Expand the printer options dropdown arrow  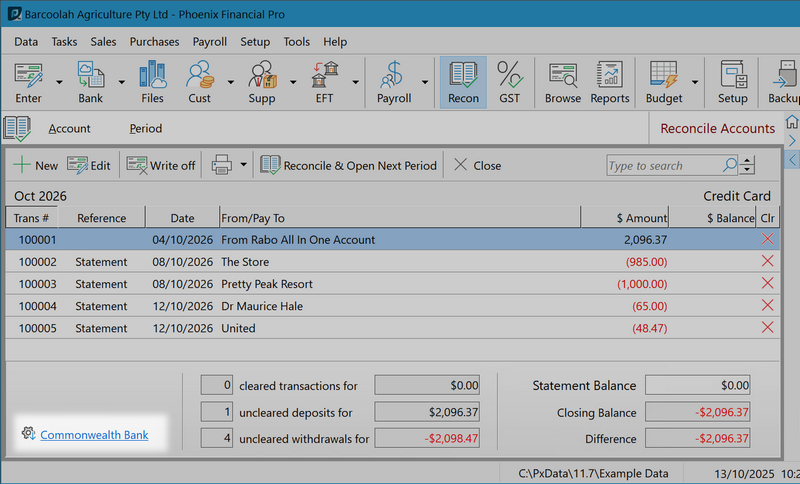(x=243, y=165)
